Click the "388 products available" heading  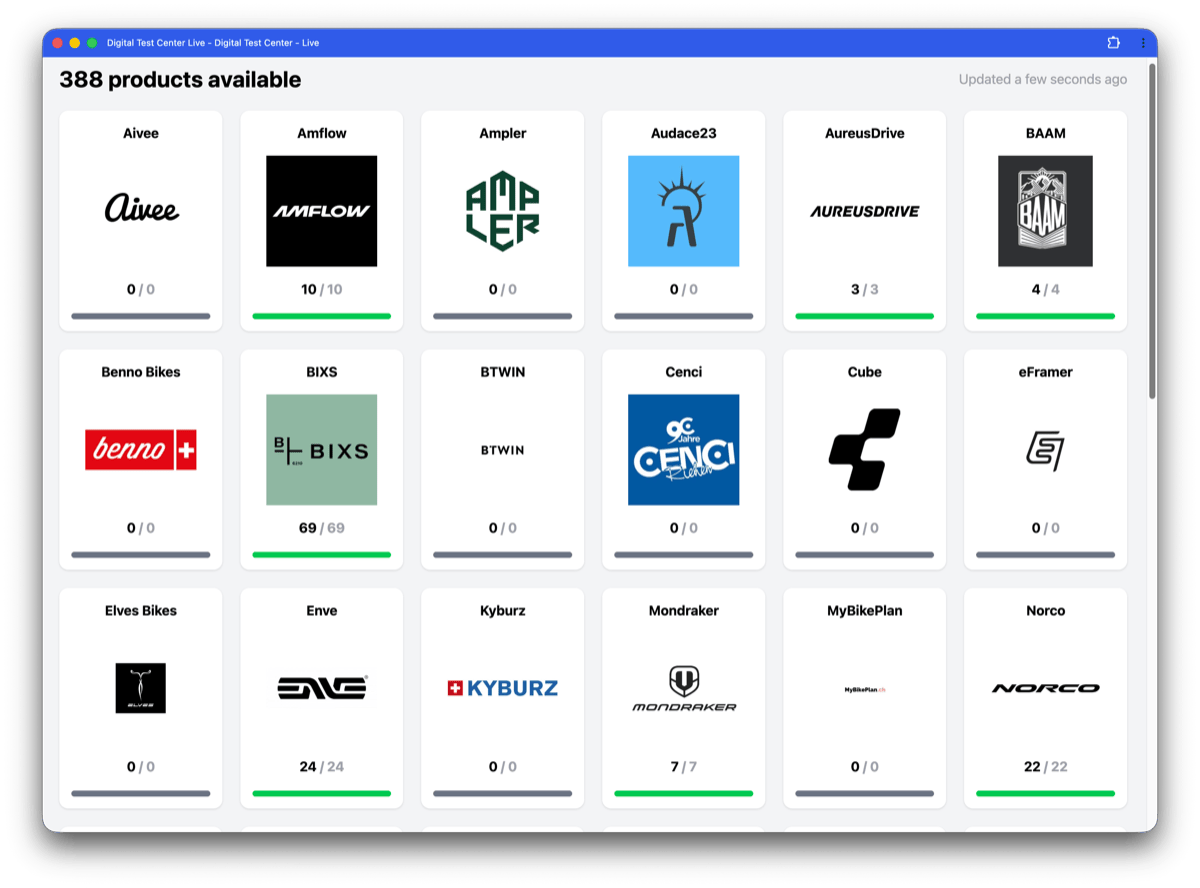point(180,79)
